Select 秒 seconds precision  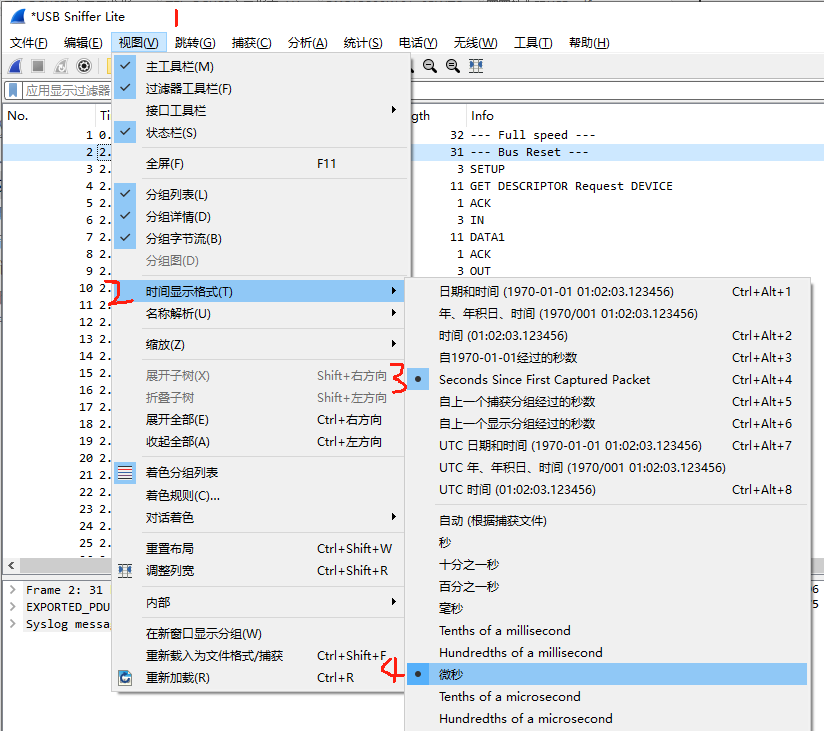click(x=607, y=543)
